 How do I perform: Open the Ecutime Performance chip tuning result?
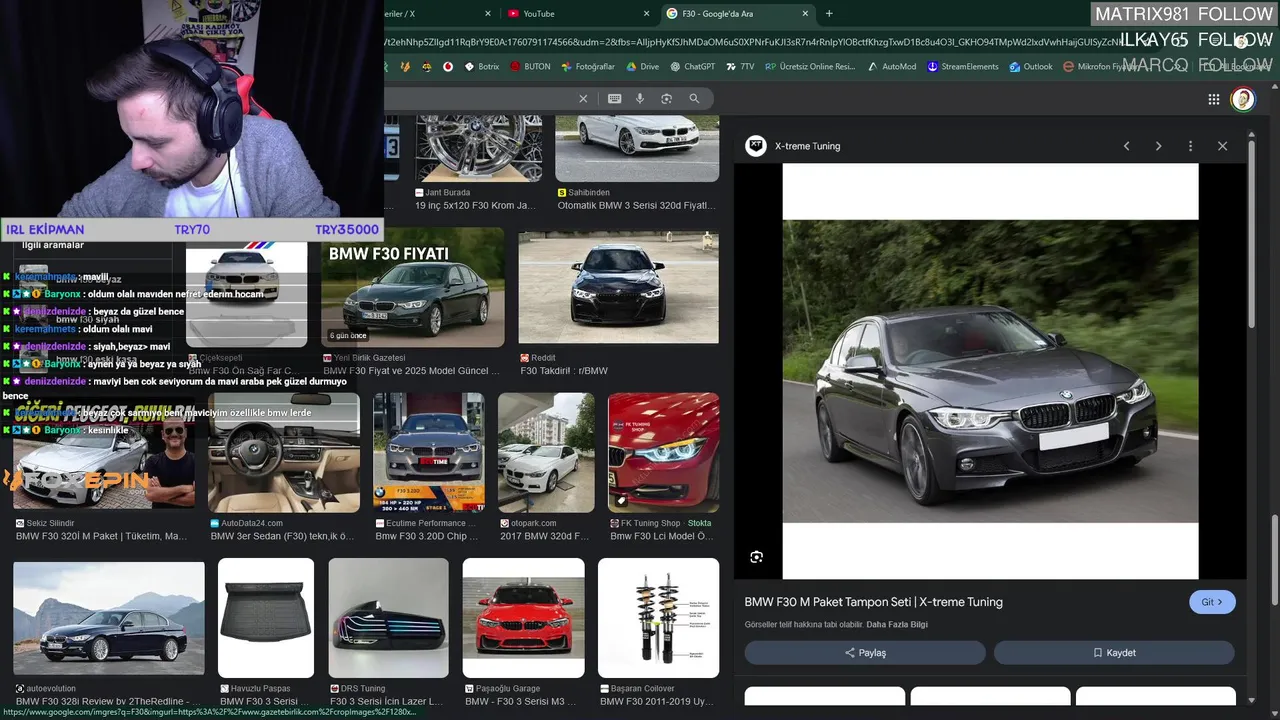point(429,453)
